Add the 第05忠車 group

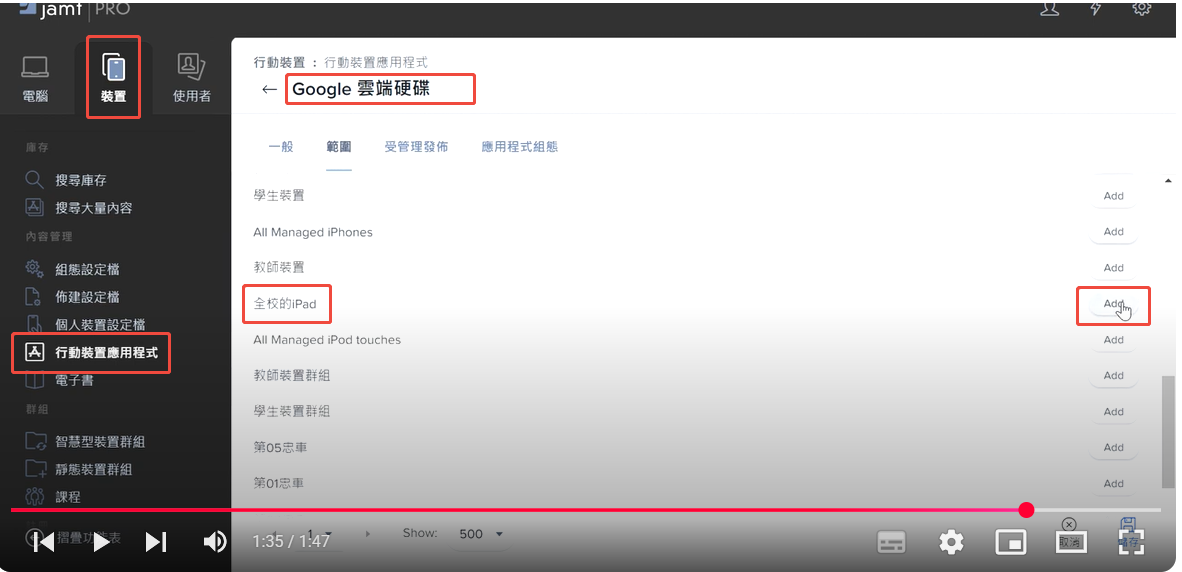coord(1113,448)
